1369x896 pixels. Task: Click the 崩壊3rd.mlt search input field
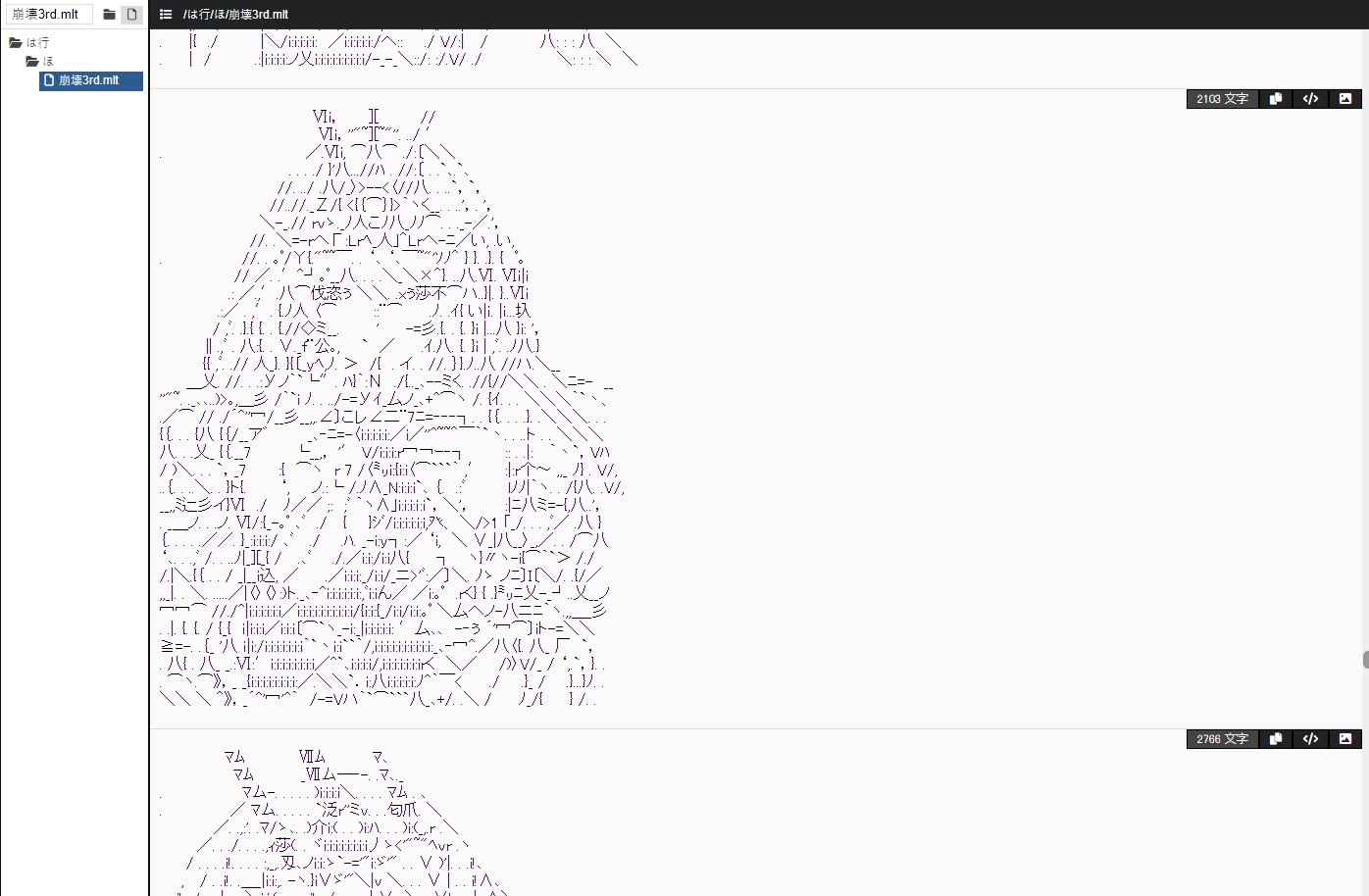[47, 15]
